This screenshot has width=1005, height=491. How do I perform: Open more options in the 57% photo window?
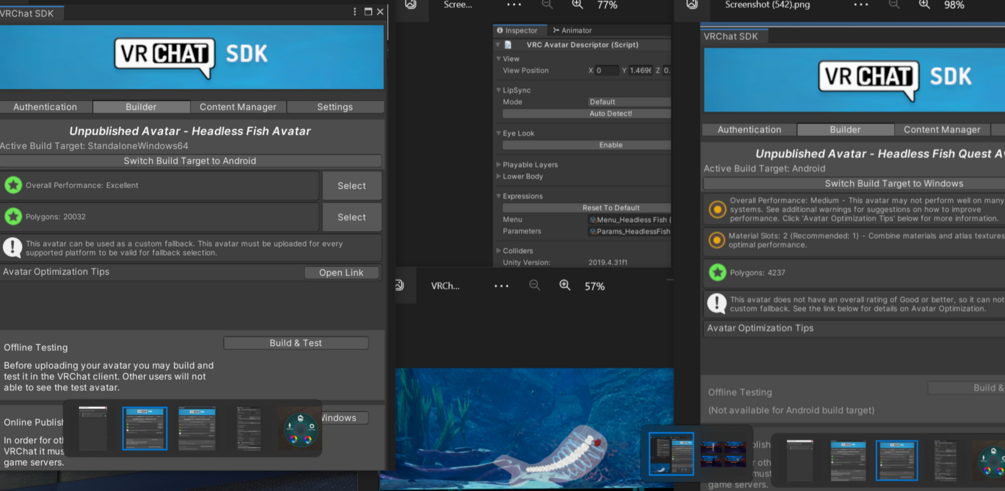501,286
